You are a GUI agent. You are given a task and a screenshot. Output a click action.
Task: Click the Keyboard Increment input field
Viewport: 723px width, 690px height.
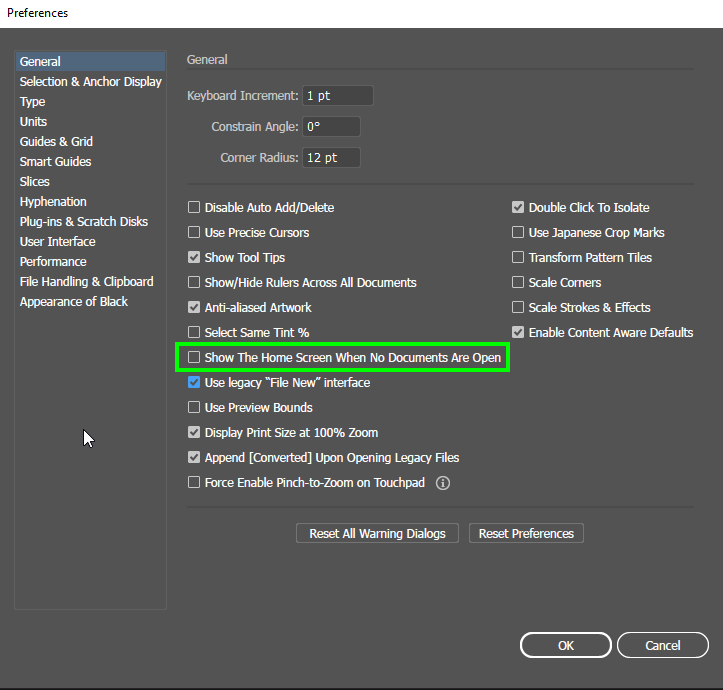pos(338,96)
